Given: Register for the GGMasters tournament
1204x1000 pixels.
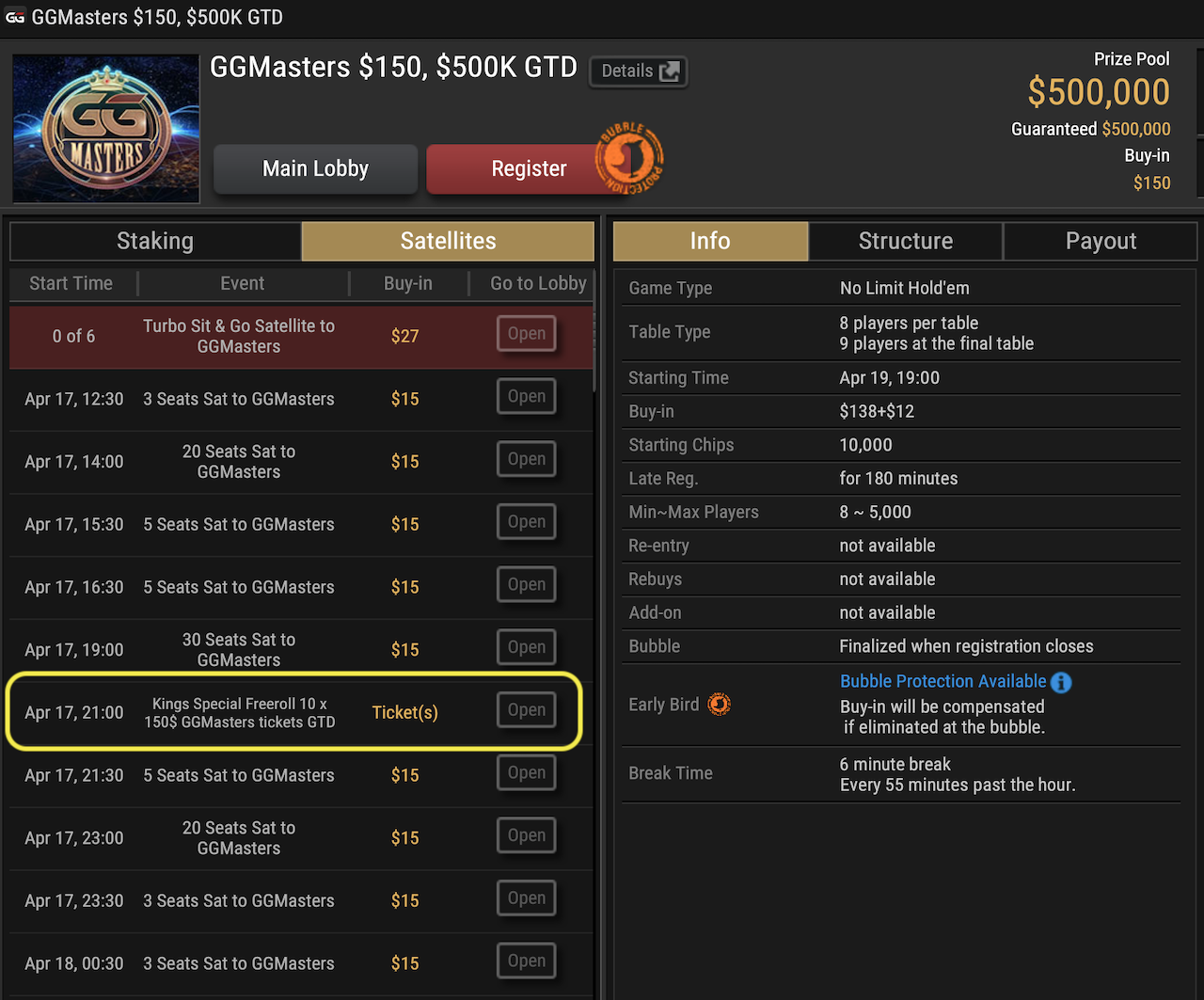Looking at the screenshot, I should coord(529,169).
